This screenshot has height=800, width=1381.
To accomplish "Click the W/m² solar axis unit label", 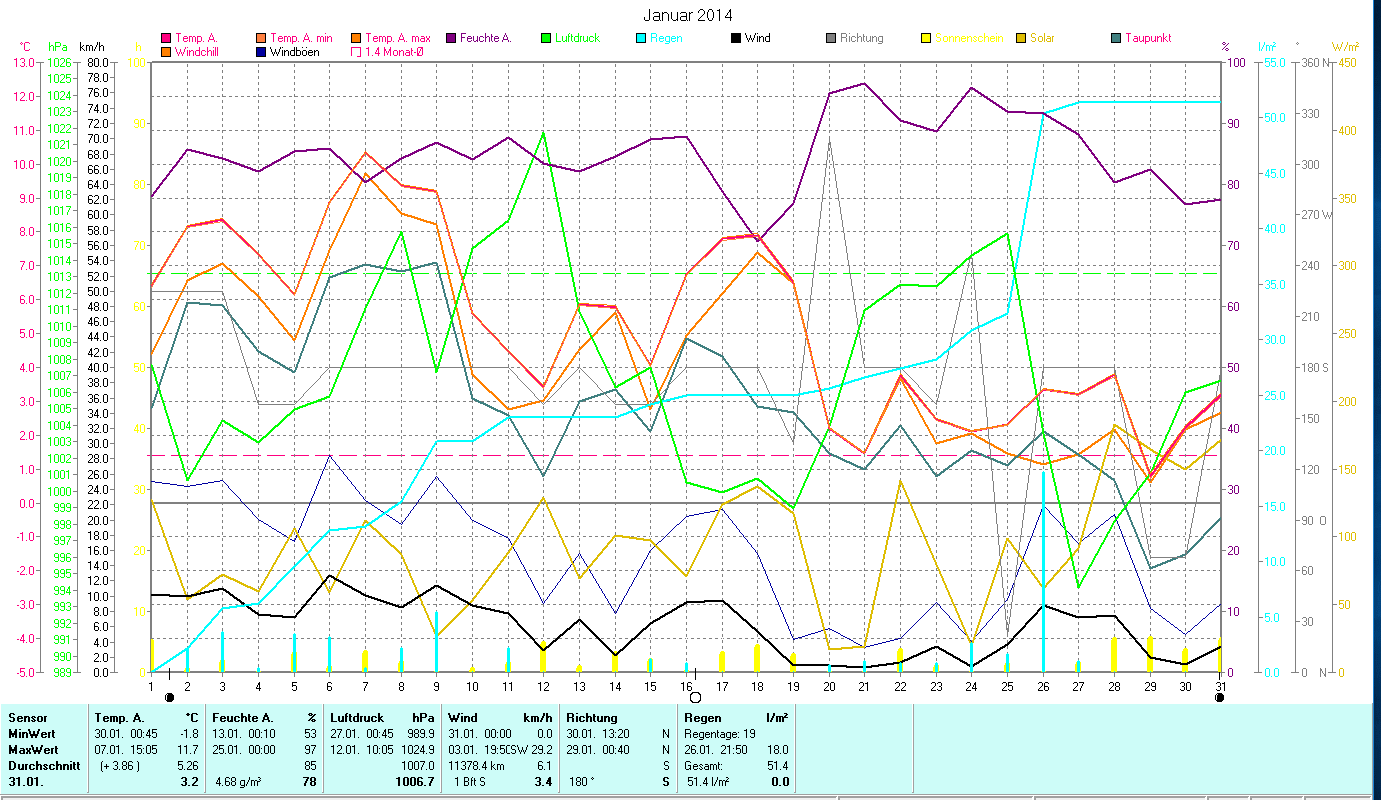I will pos(1345,46).
